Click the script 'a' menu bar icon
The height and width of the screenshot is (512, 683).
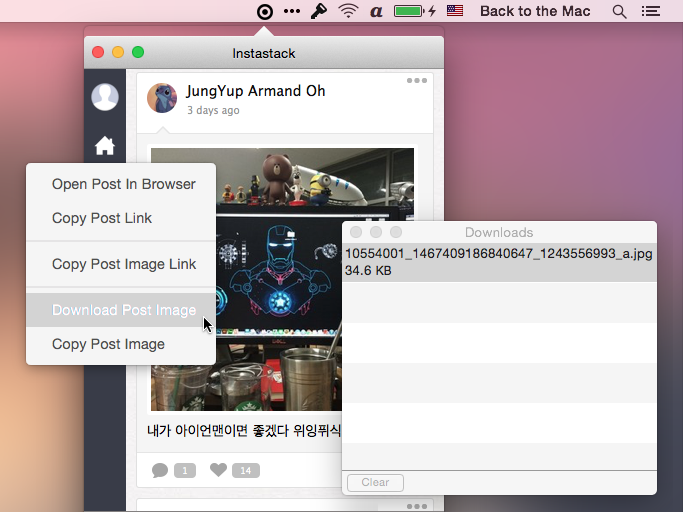(x=376, y=12)
